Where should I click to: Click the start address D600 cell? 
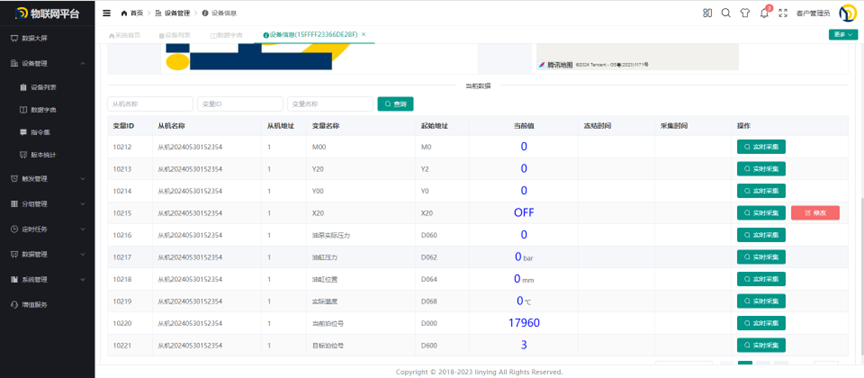(x=429, y=345)
